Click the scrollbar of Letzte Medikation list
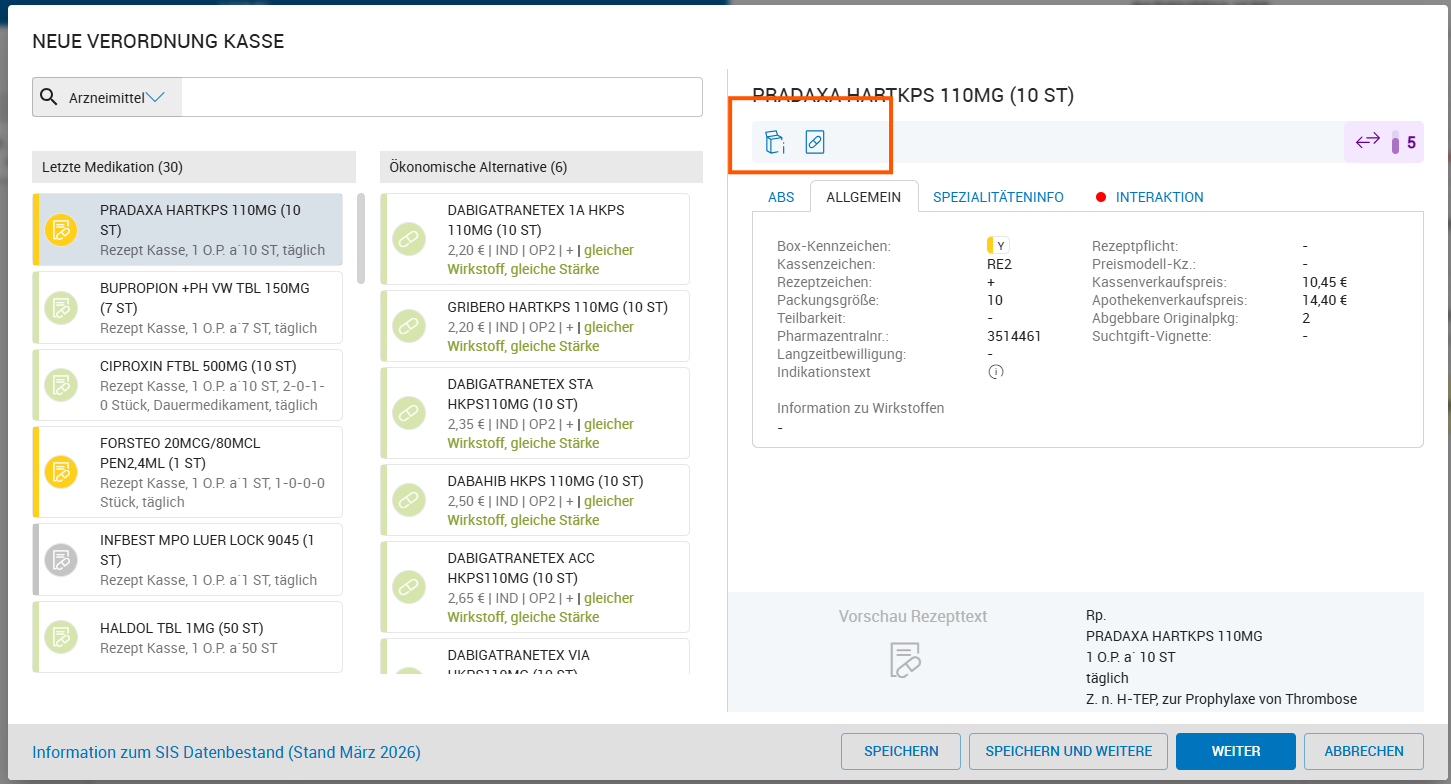Screen dimensions: 1451x784 tap(360, 238)
